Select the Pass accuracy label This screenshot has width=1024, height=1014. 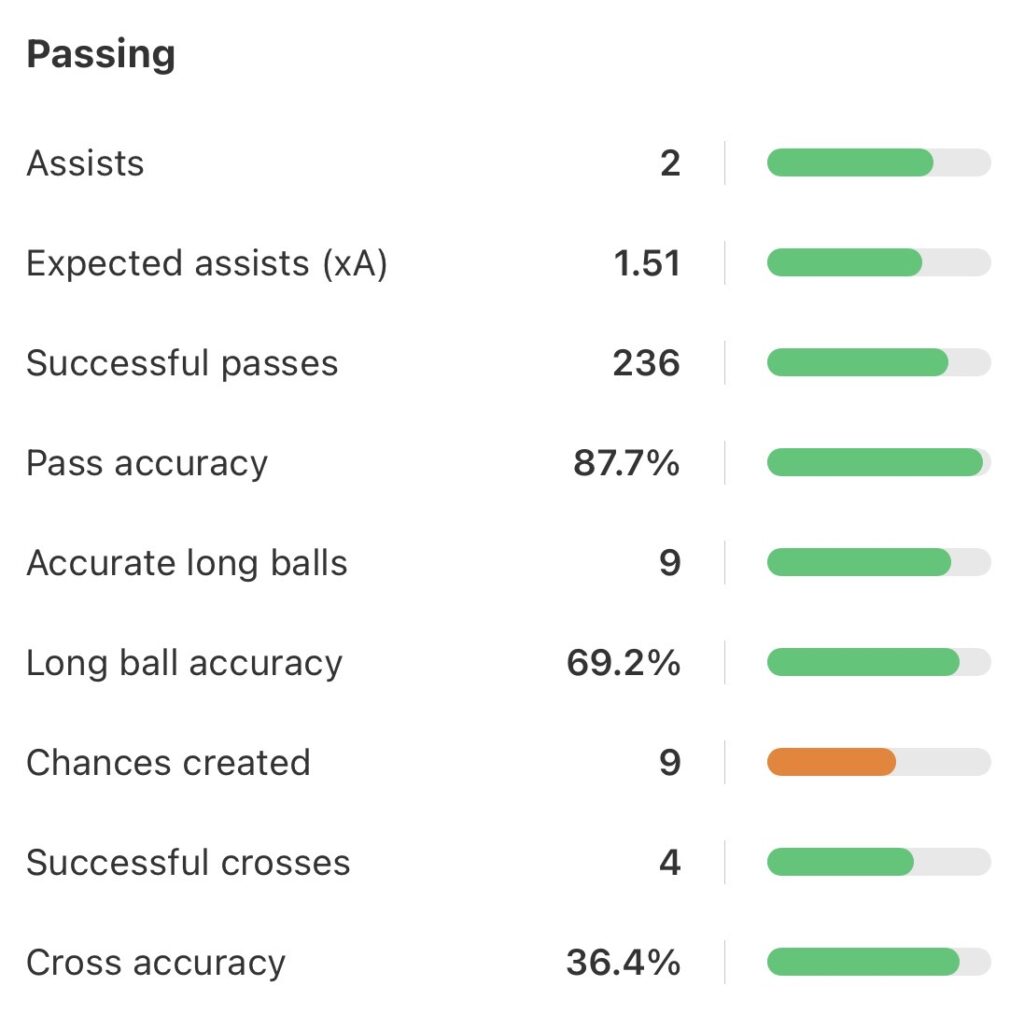tap(147, 463)
